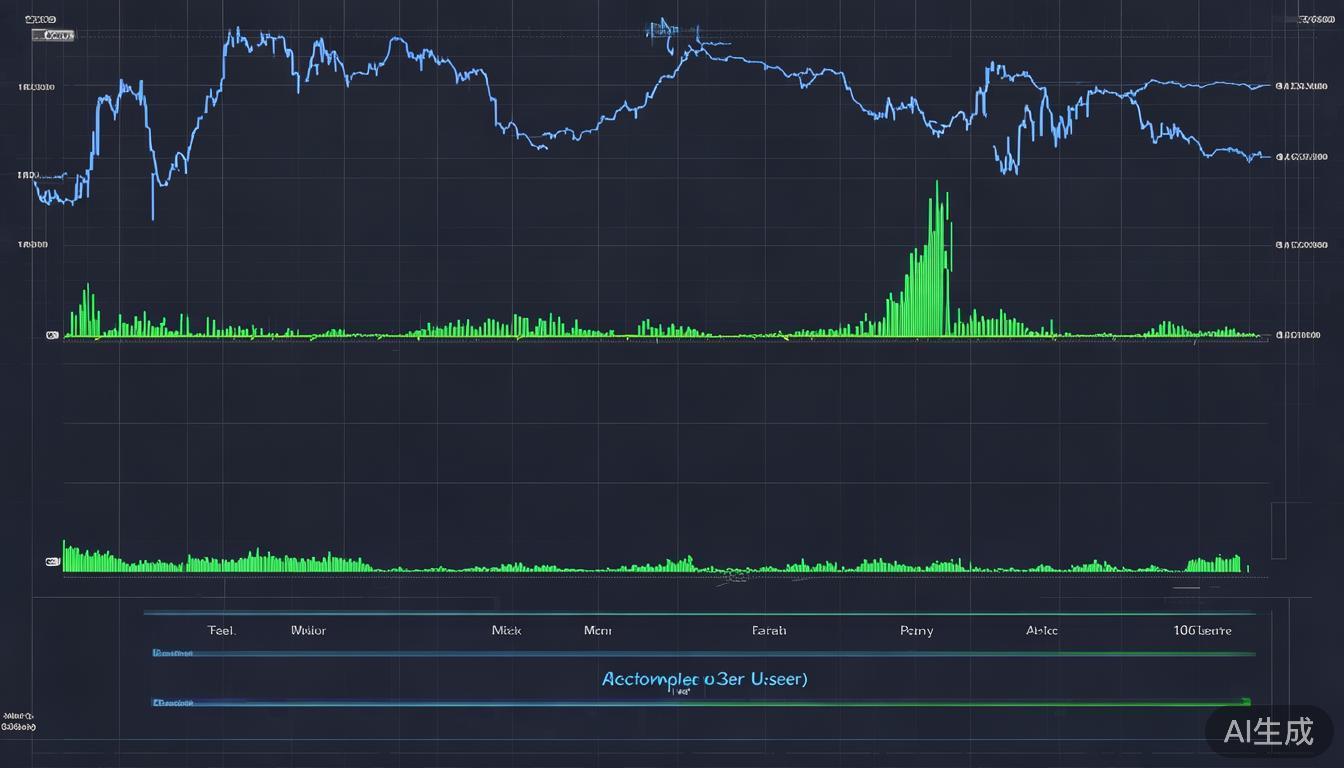Switch to the 'Farah' axis label
The width and height of the screenshot is (1344, 768).
click(x=768, y=630)
